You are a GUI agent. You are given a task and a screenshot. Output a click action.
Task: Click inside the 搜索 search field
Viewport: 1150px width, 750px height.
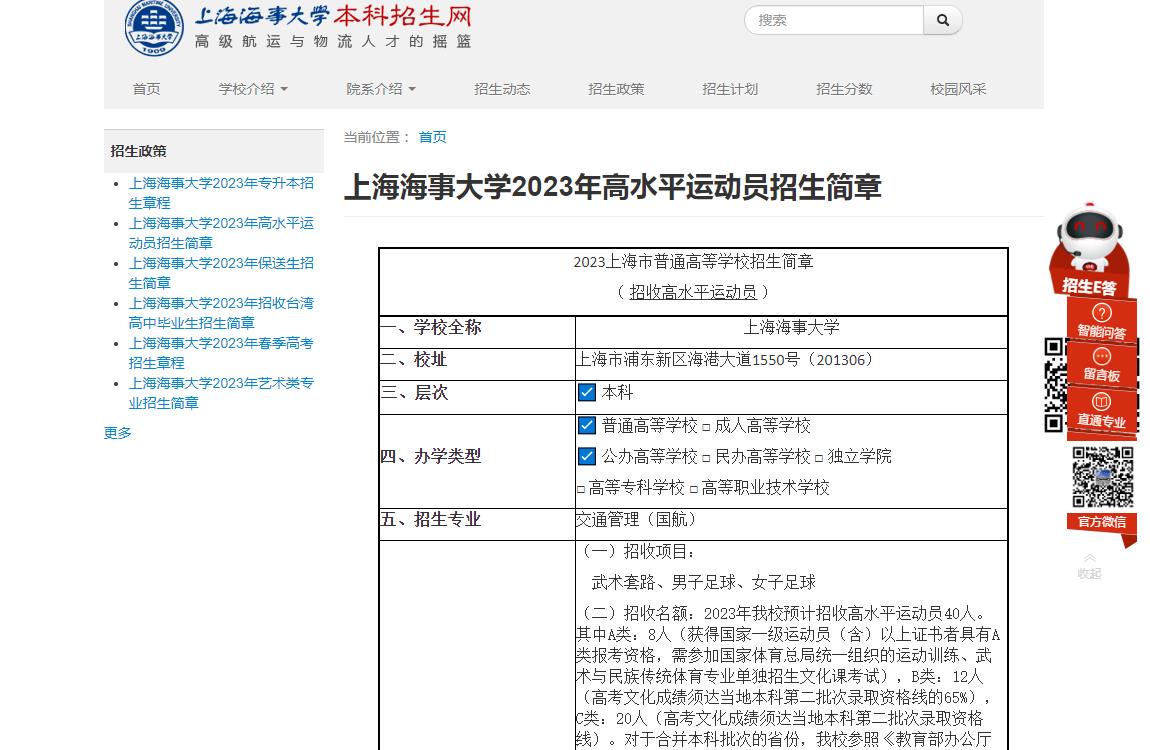(834, 21)
